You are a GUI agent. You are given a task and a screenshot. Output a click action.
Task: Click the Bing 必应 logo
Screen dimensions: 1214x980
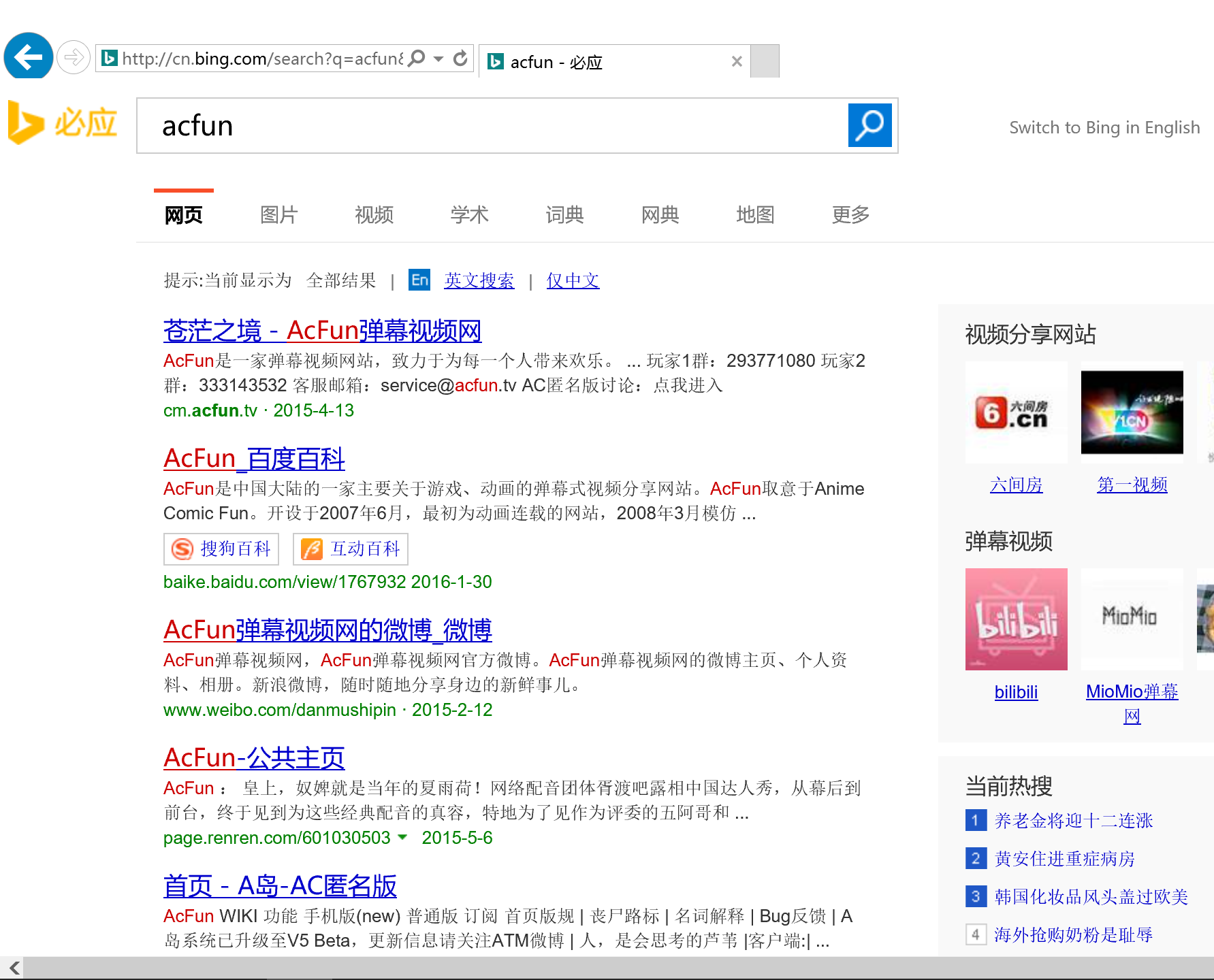pyautogui.click(x=63, y=123)
